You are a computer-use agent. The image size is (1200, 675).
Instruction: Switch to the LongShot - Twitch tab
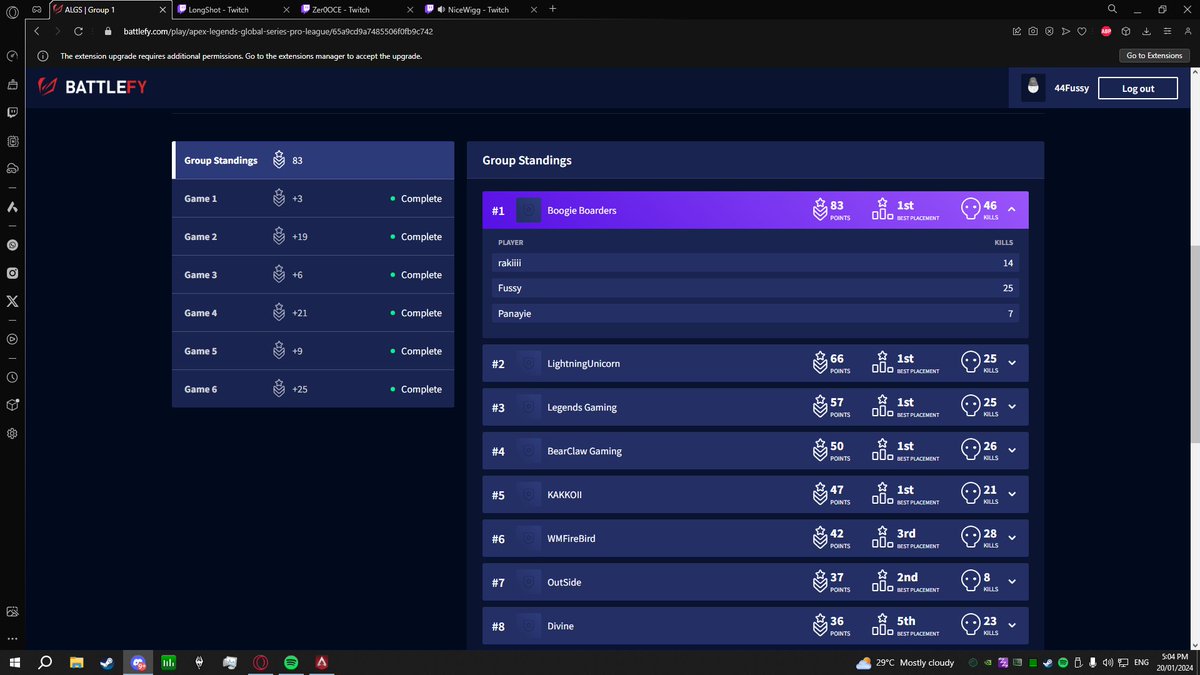point(232,9)
